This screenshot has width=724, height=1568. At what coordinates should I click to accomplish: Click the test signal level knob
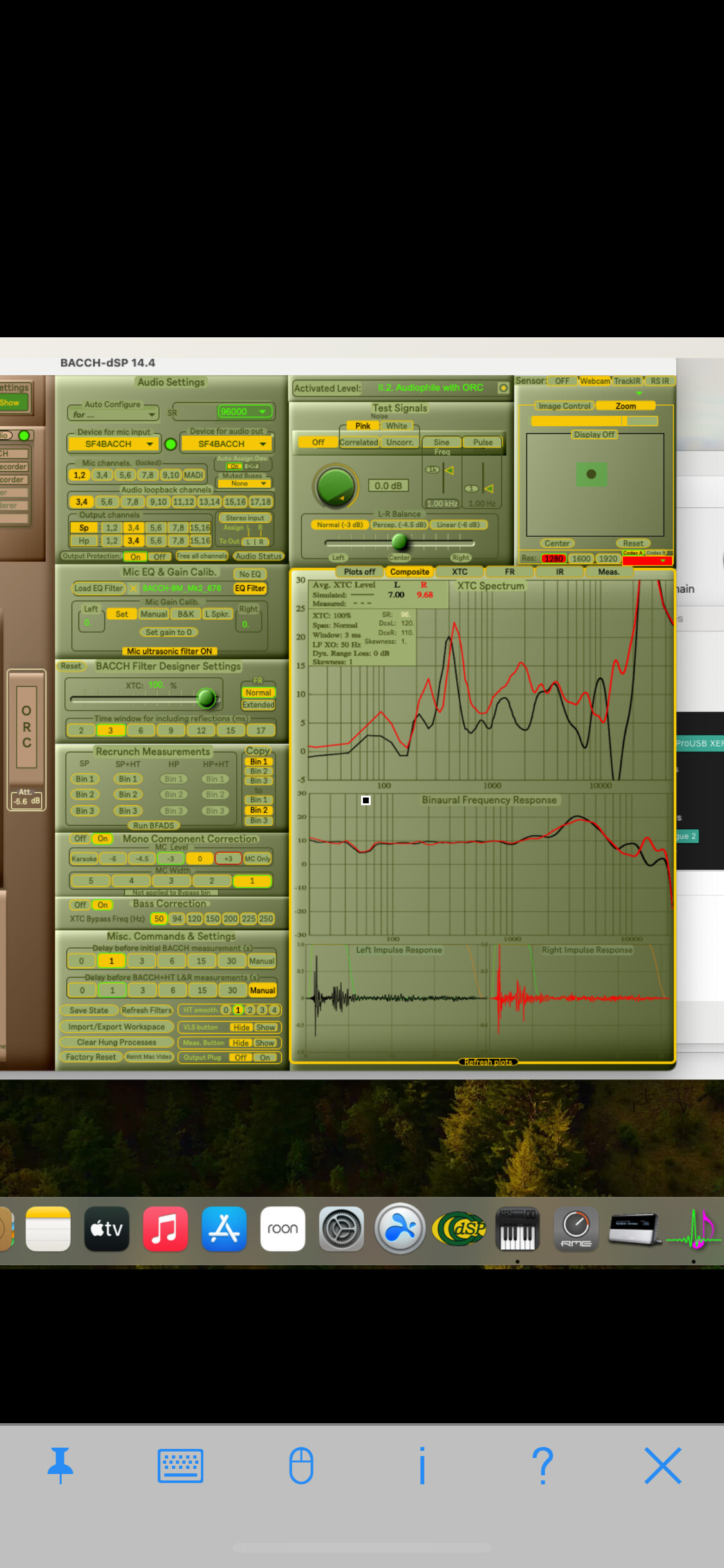(335, 487)
